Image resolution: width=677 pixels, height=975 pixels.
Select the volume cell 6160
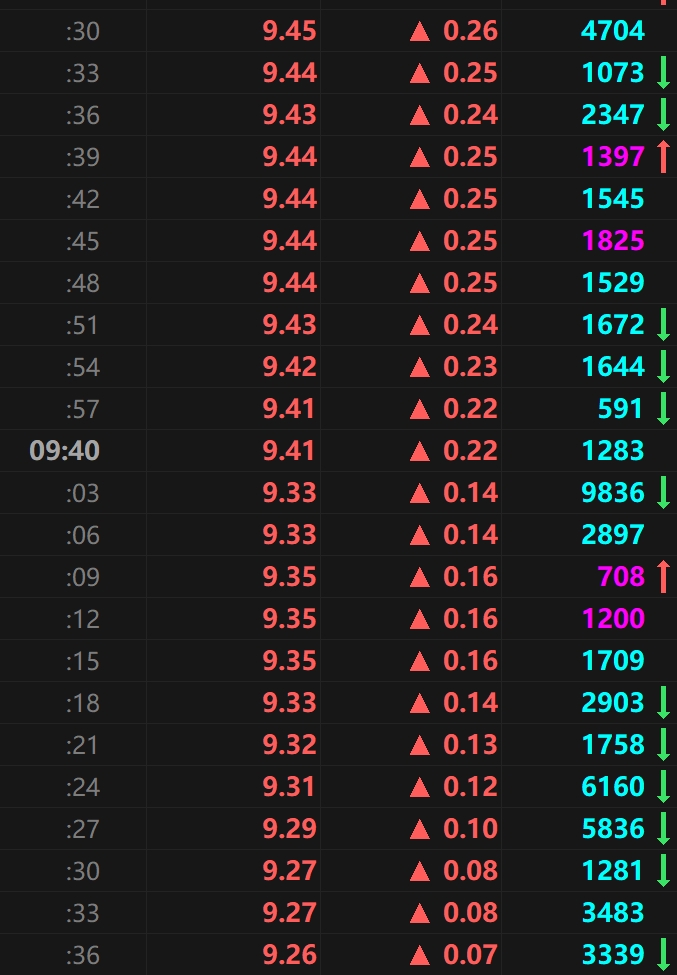pos(612,786)
